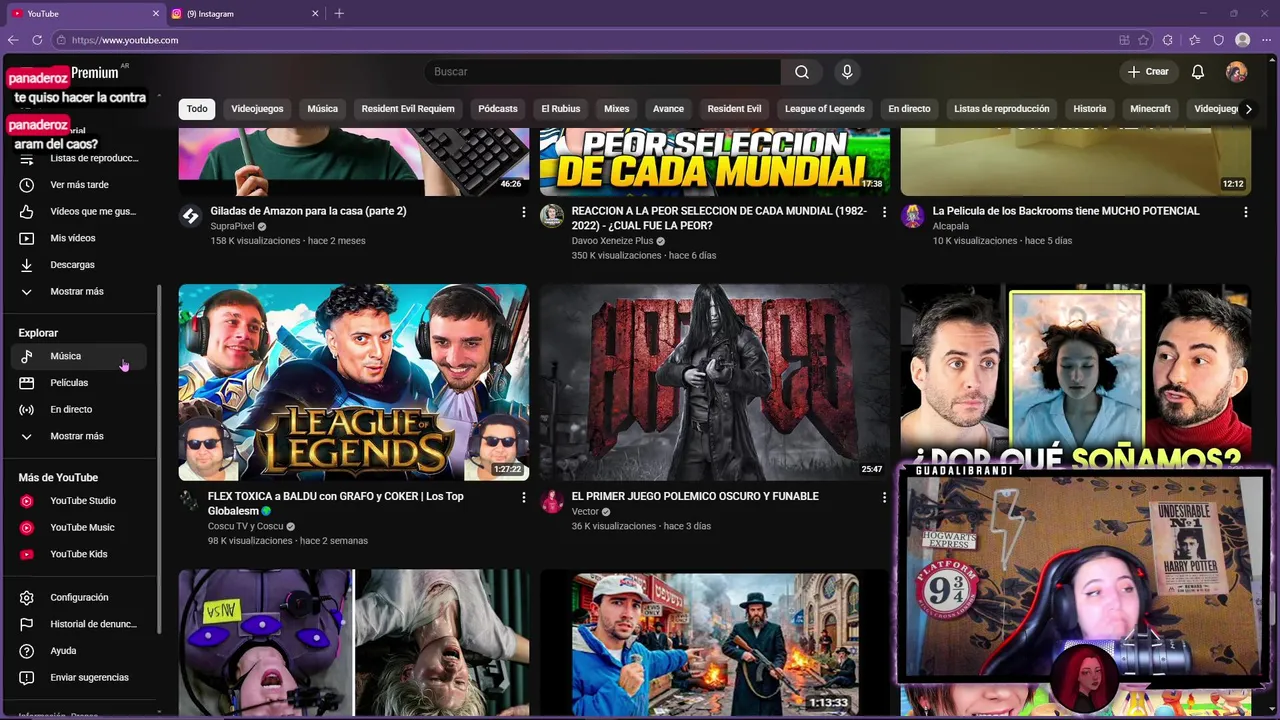
Task: Open the notifications bell
Action: pyautogui.click(x=1198, y=72)
